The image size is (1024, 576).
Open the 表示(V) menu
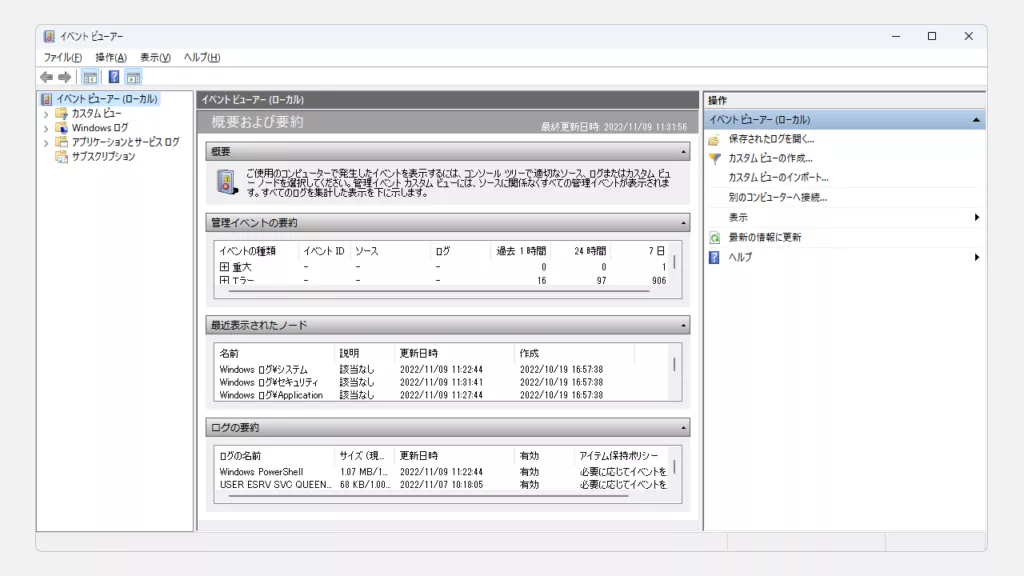pos(155,58)
